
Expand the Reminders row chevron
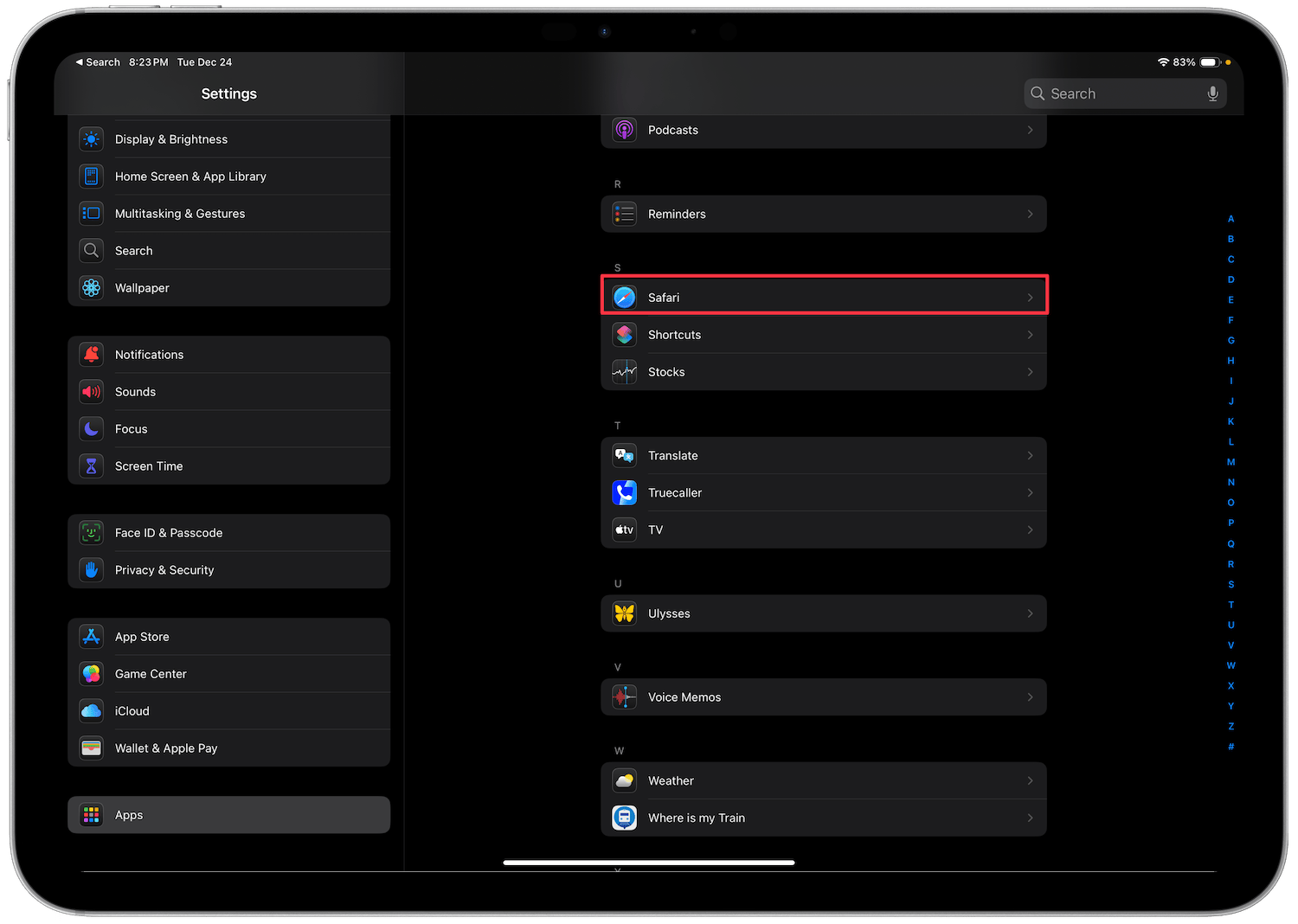pos(1030,214)
